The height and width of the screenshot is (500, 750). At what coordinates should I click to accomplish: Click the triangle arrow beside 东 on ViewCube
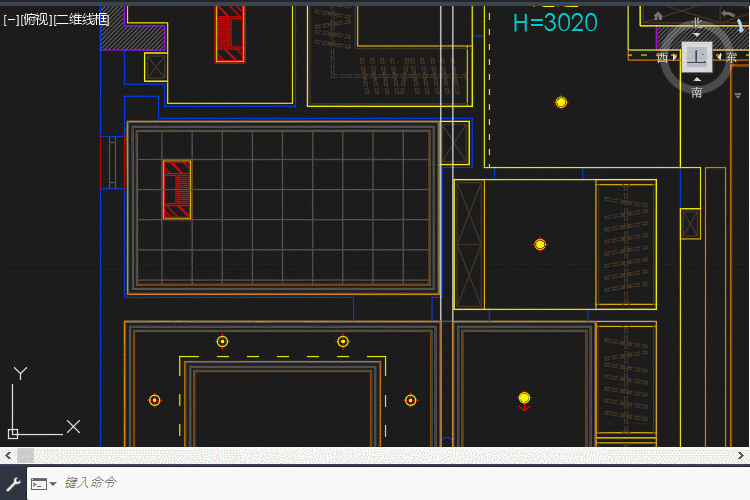coord(719,57)
